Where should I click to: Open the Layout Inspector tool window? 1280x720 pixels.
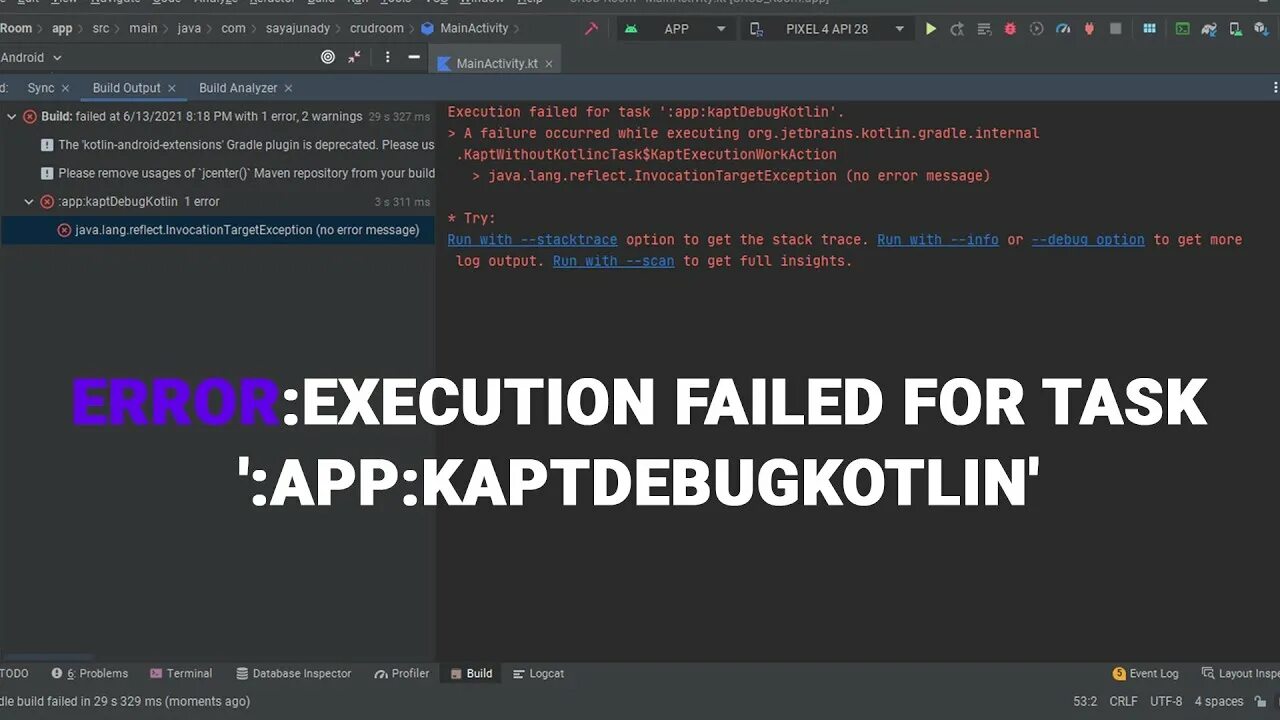tap(1240, 674)
